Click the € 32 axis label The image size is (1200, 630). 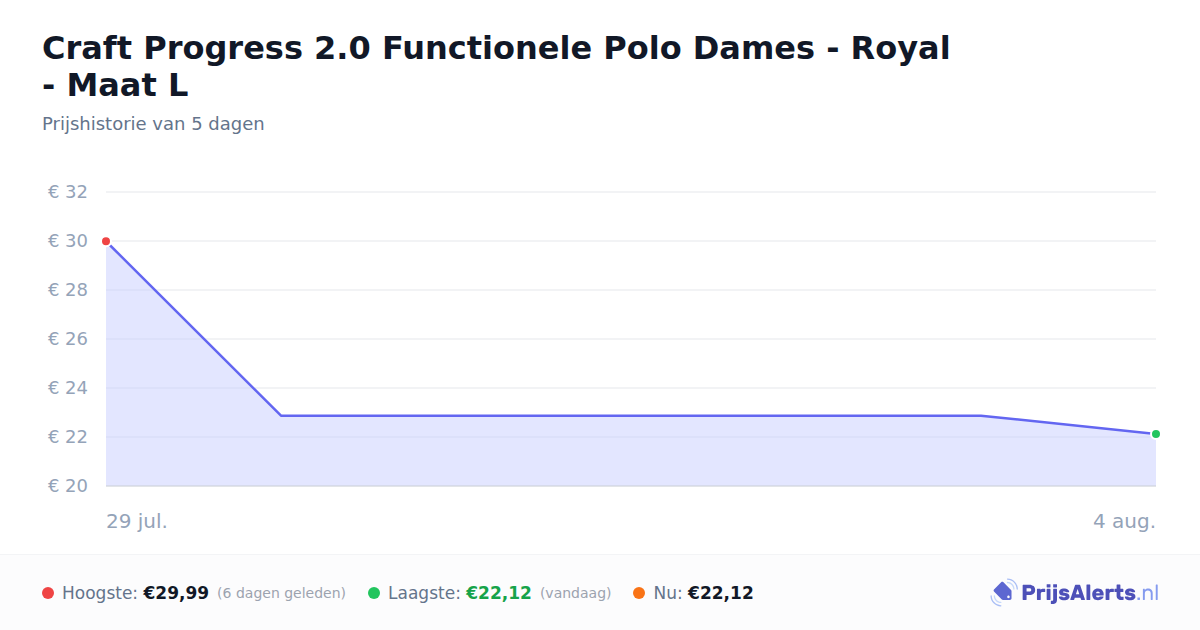click(x=68, y=192)
